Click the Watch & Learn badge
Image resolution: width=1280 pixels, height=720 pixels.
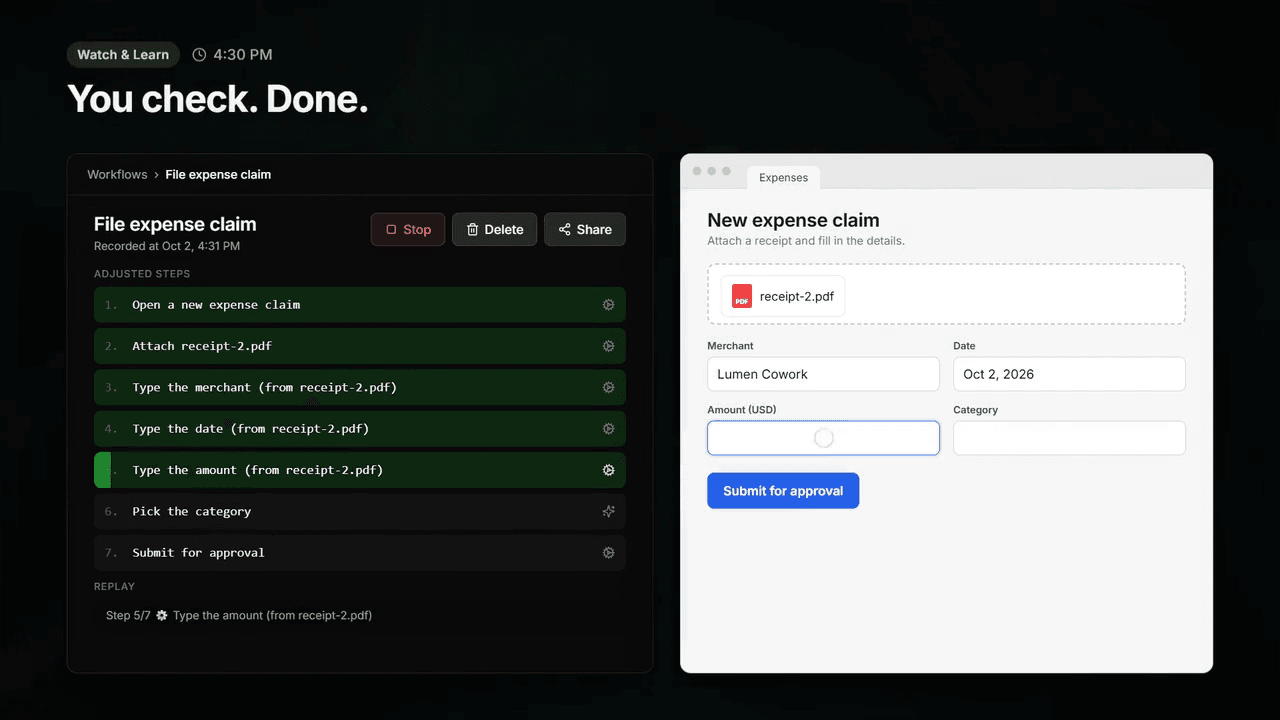coord(123,55)
